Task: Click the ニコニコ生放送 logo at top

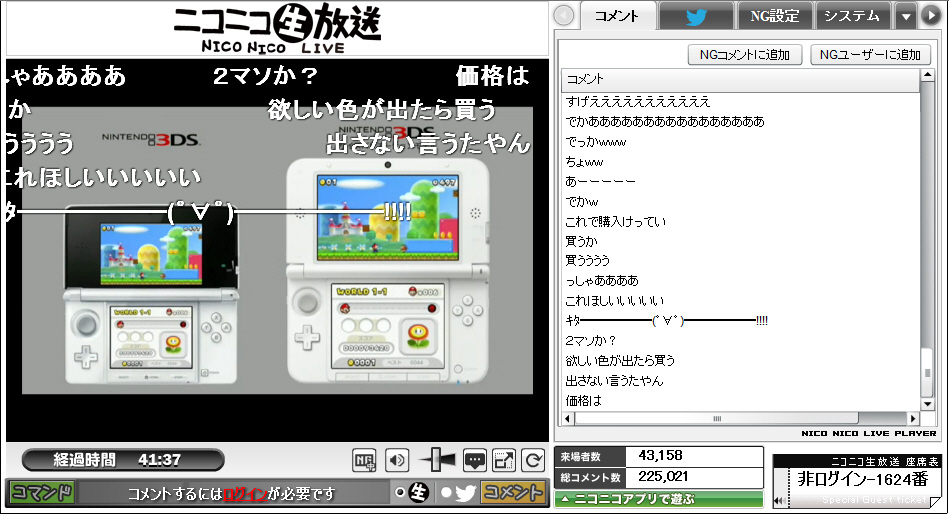Action: point(277,28)
